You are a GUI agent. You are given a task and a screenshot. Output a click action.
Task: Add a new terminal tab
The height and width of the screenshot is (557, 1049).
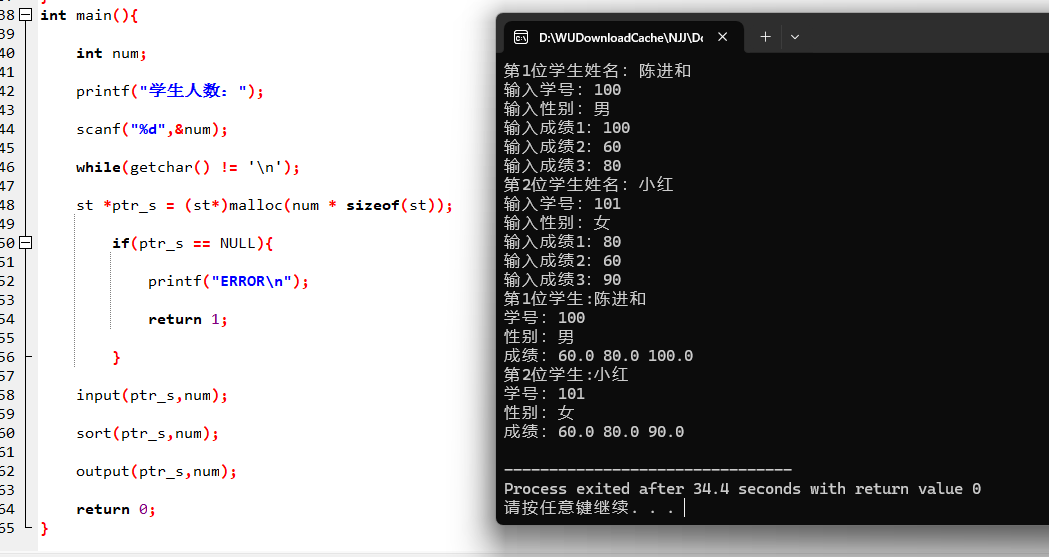765,37
